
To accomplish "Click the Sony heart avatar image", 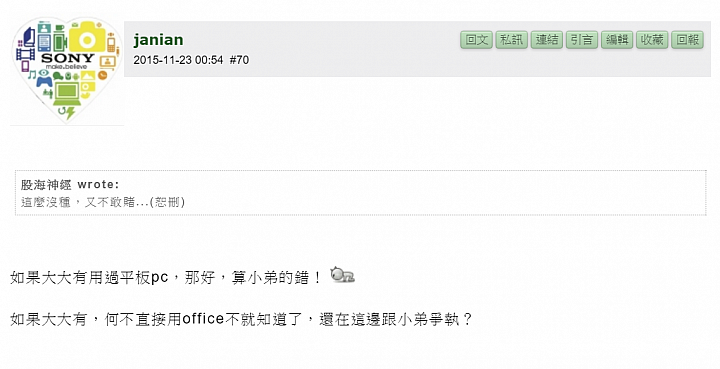I will click(67, 69).
